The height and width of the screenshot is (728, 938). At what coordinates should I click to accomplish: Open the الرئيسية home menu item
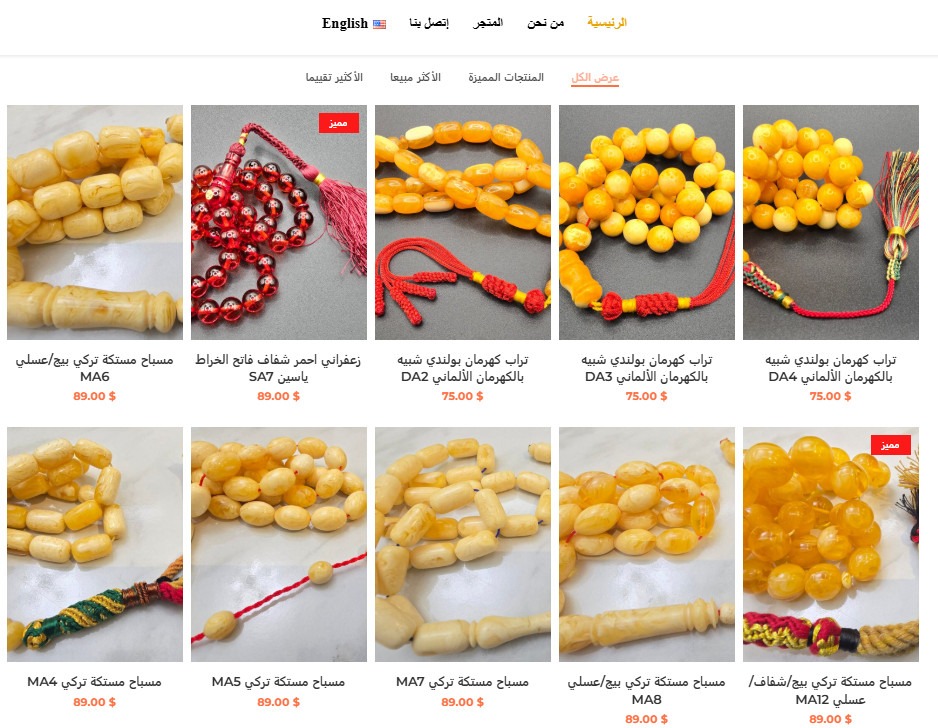click(x=607, y=23)
